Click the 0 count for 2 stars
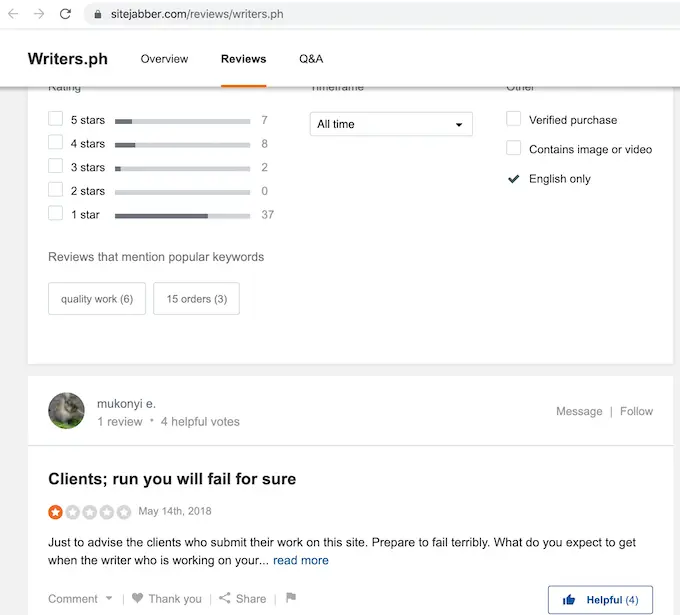 tap(265, 191)
